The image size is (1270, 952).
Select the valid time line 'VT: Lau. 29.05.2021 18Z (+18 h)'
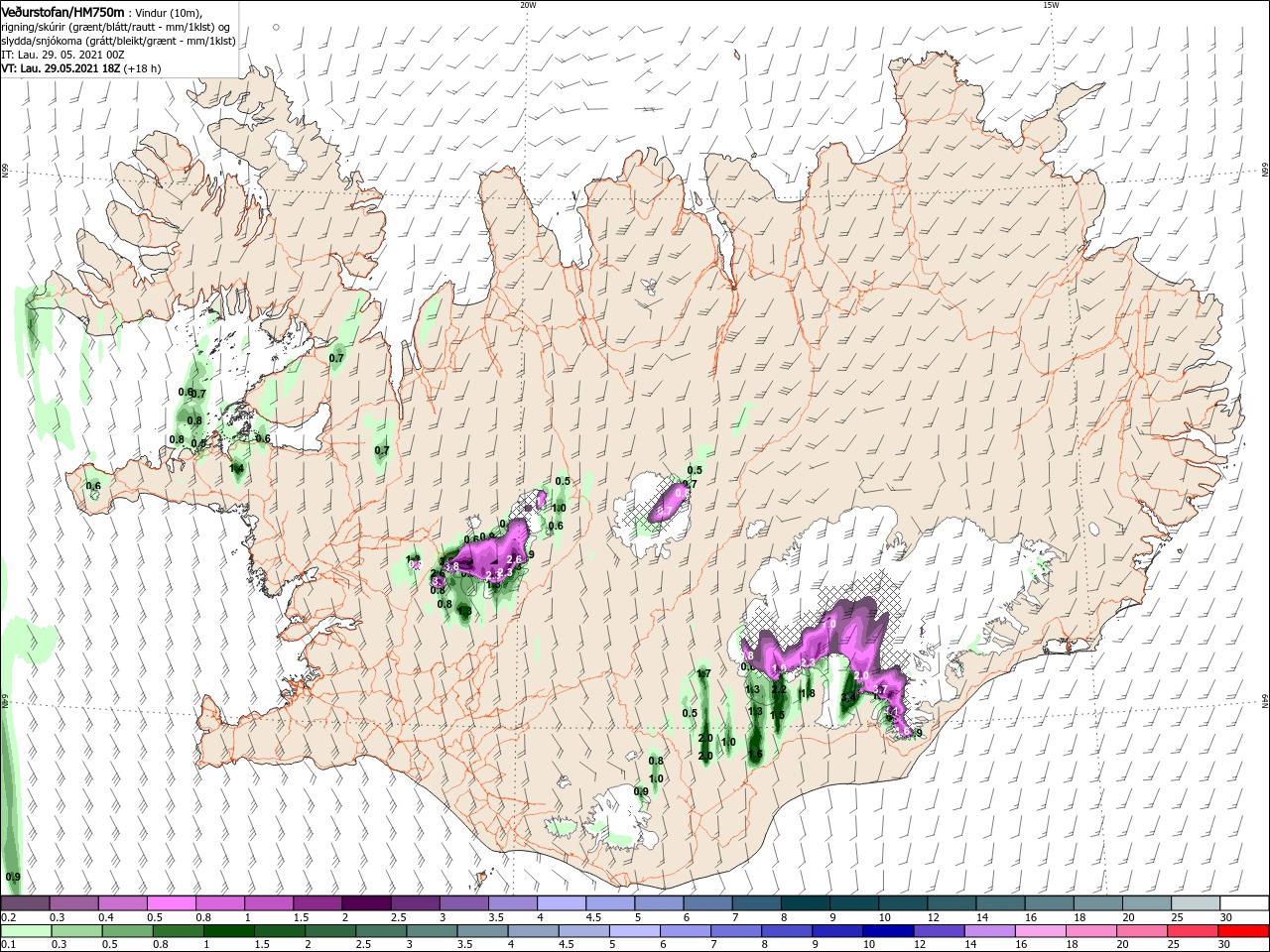pos(80,68)
